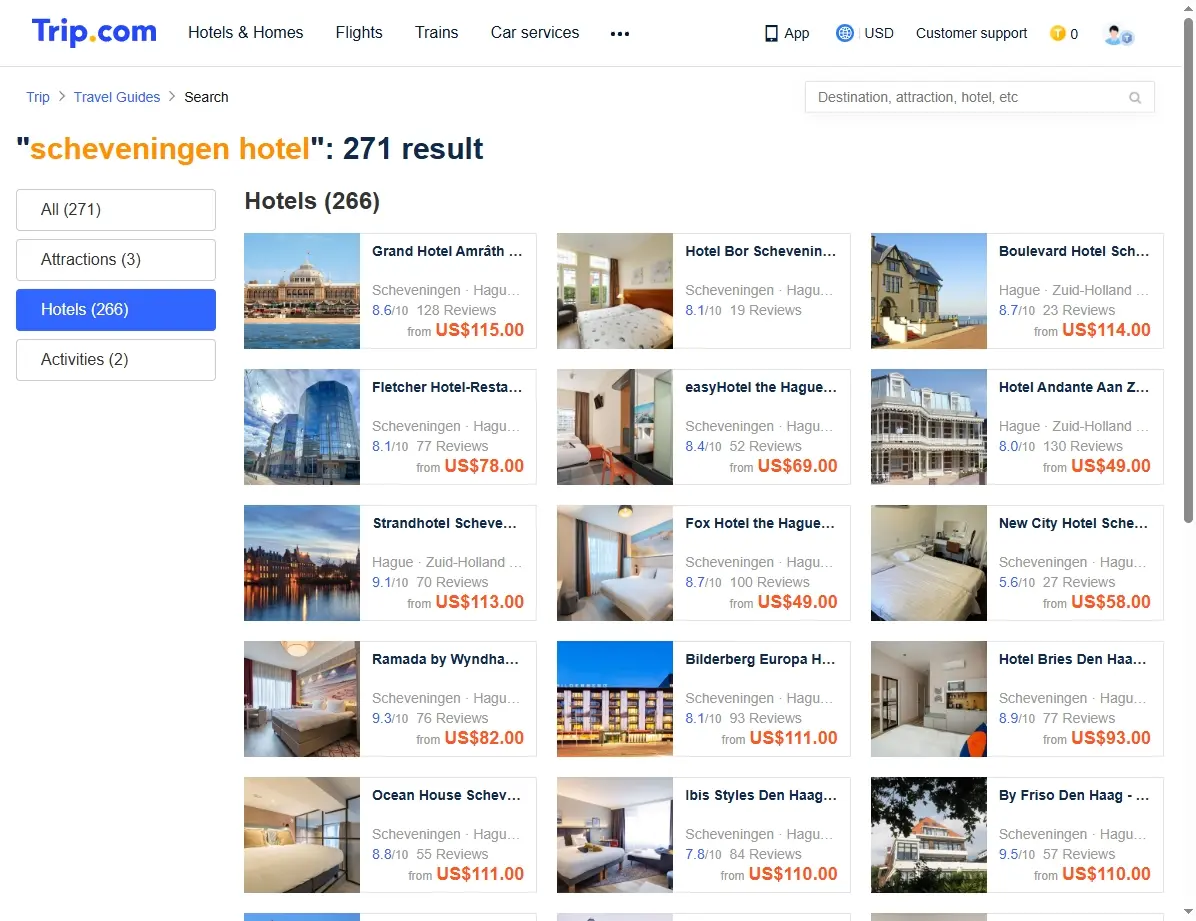Viewport: 1196px width, 921px height.
Task: Open Fletcher Hotel-Restaurant thumbnail
Action: (x=302, y=427)
